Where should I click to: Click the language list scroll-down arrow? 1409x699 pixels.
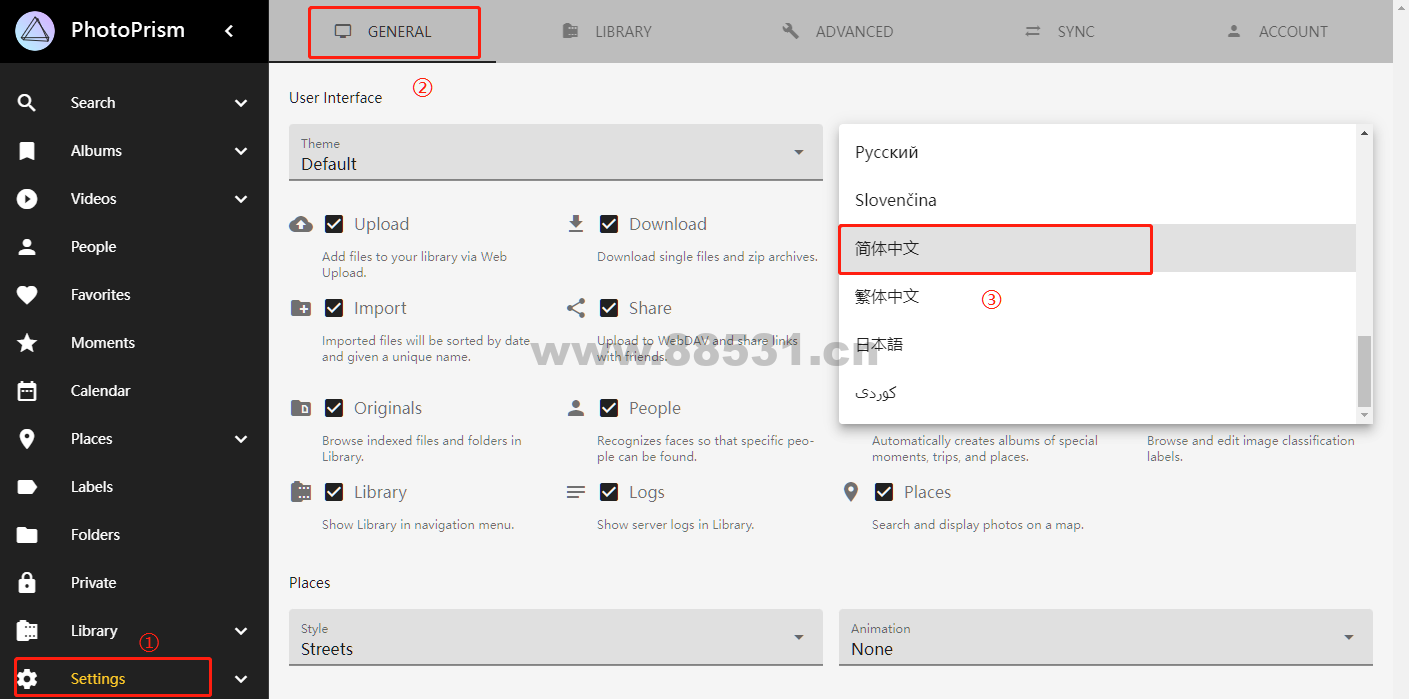point(1364,415)
